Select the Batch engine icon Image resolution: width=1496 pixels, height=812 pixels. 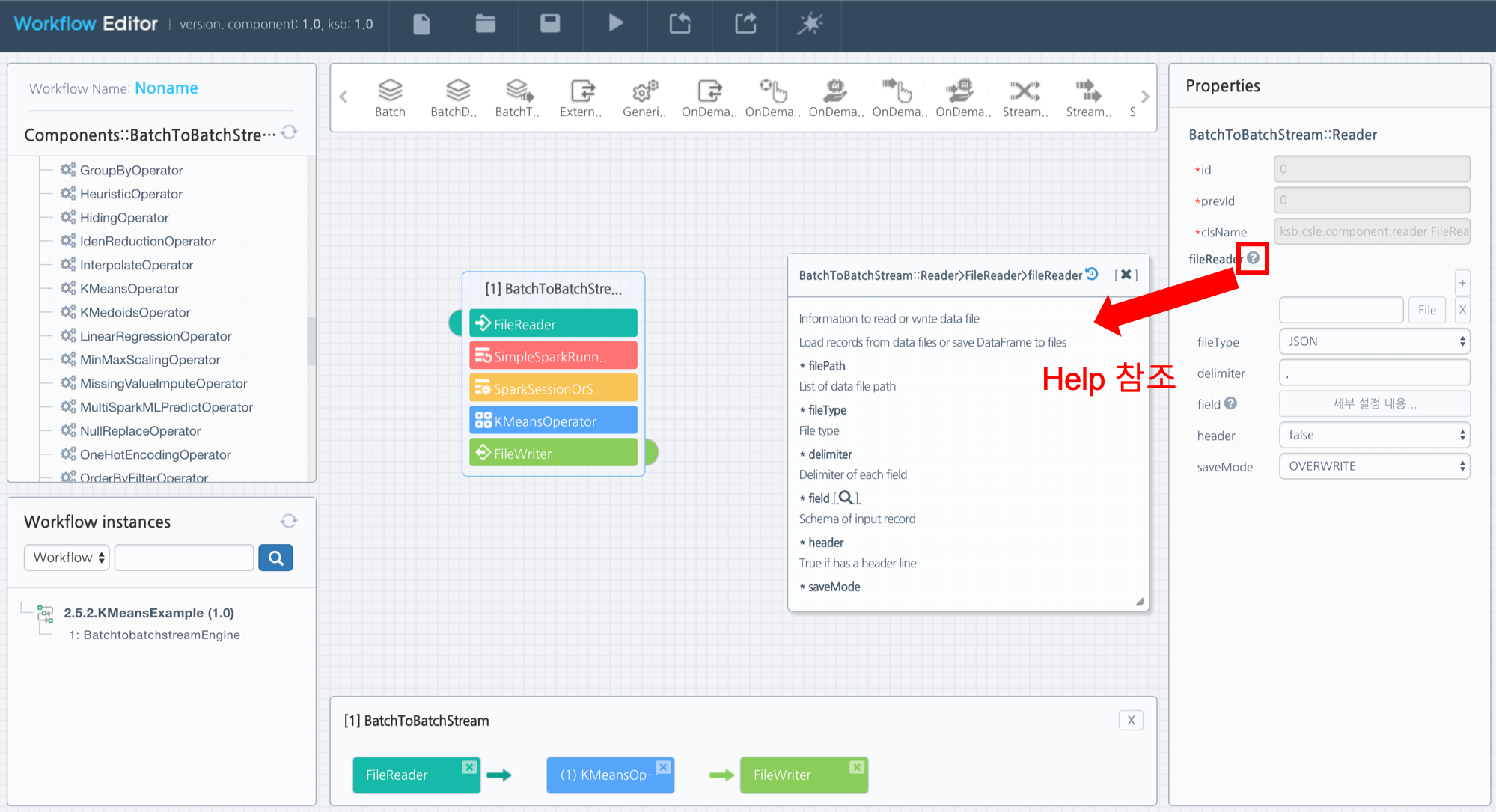tap(390, 98)
